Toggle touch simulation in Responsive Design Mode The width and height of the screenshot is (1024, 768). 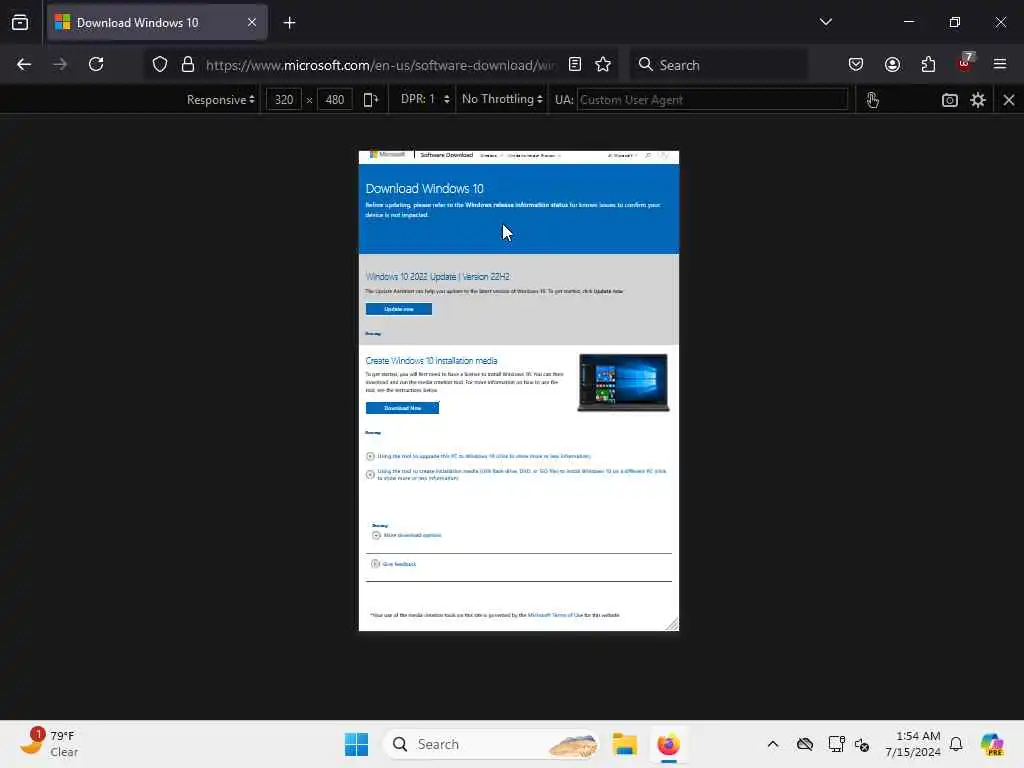(x=872, y=100)
